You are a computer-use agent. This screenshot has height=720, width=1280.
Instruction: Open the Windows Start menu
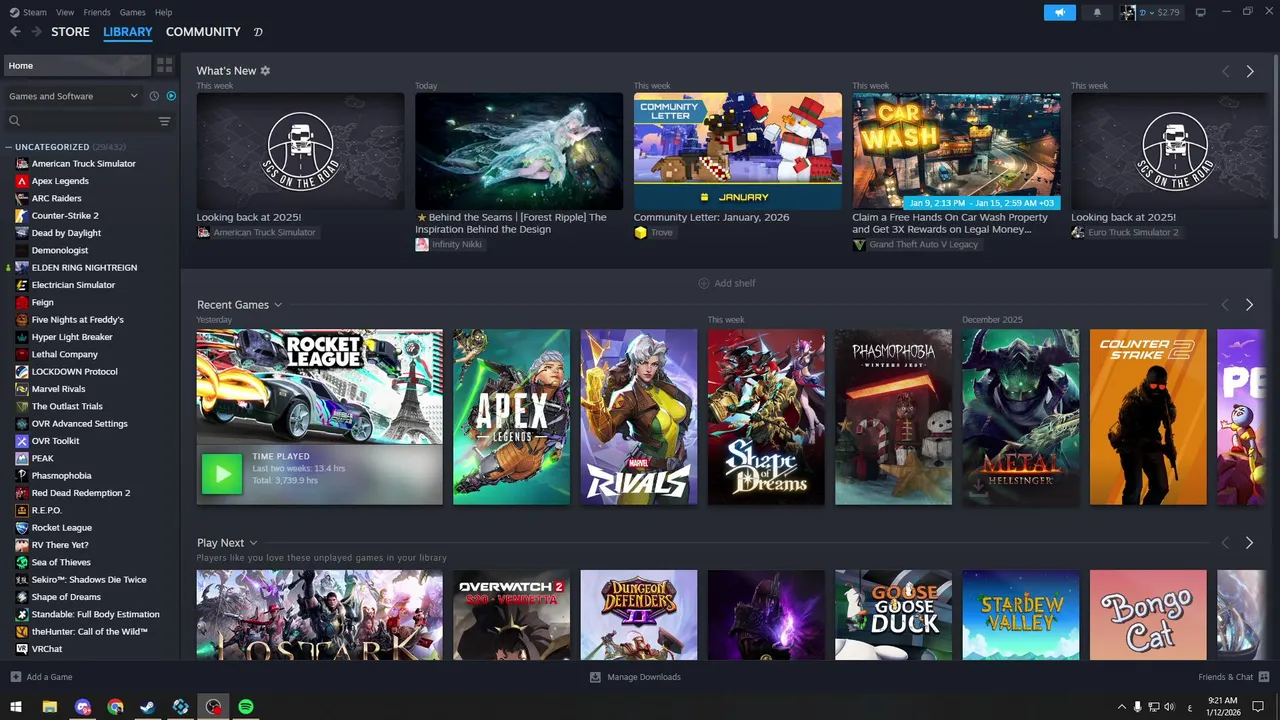[16, 707]
